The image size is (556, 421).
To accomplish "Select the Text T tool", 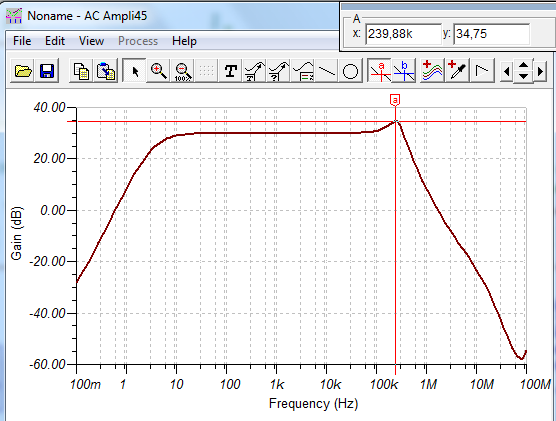I will [230, 71].
